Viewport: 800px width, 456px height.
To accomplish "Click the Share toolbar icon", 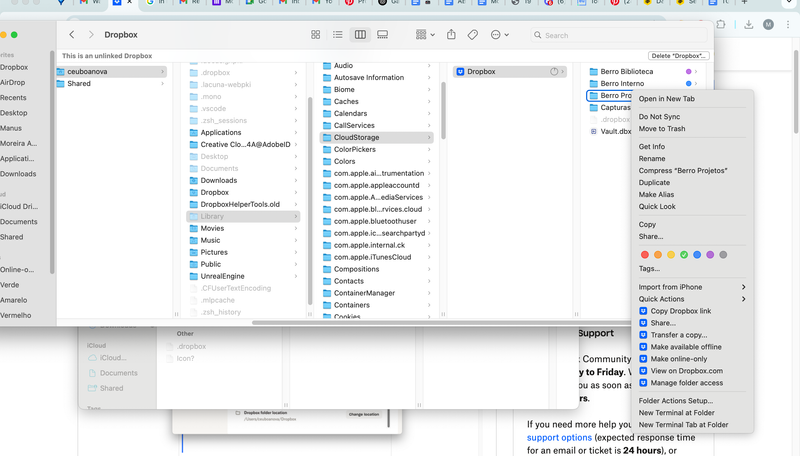I will point(451,35).
